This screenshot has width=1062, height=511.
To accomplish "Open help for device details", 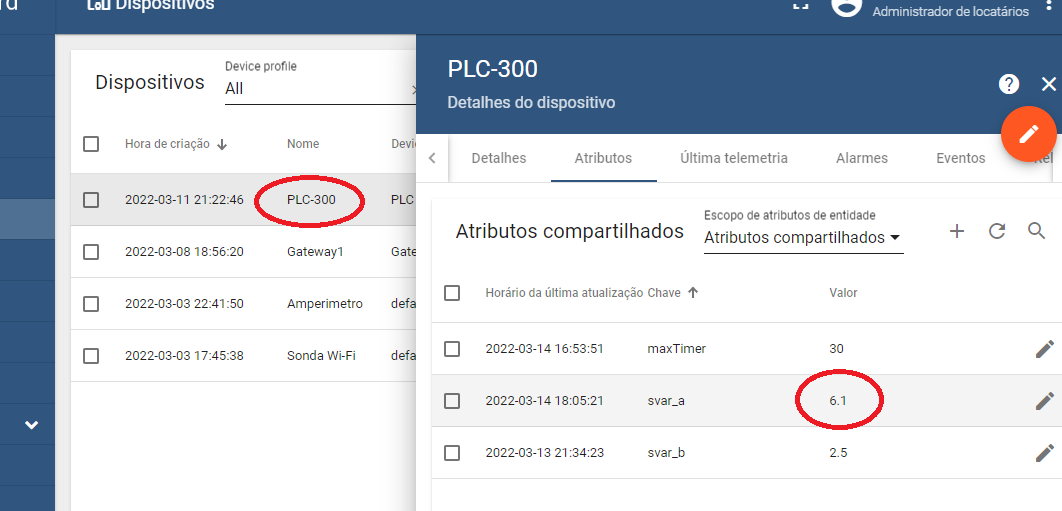I will (x=1008, y=84).
